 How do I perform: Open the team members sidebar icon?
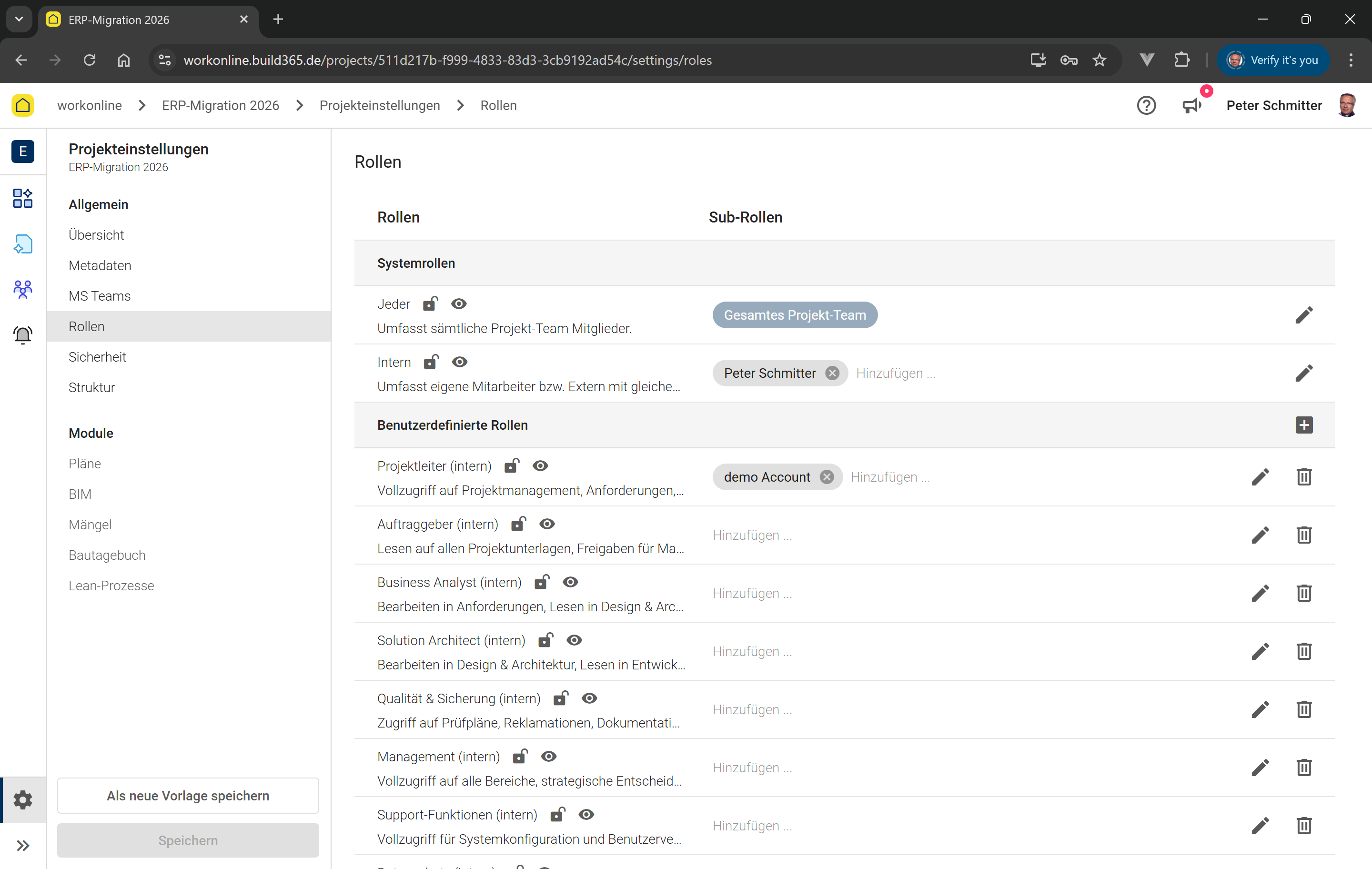(x=23, y=290)
